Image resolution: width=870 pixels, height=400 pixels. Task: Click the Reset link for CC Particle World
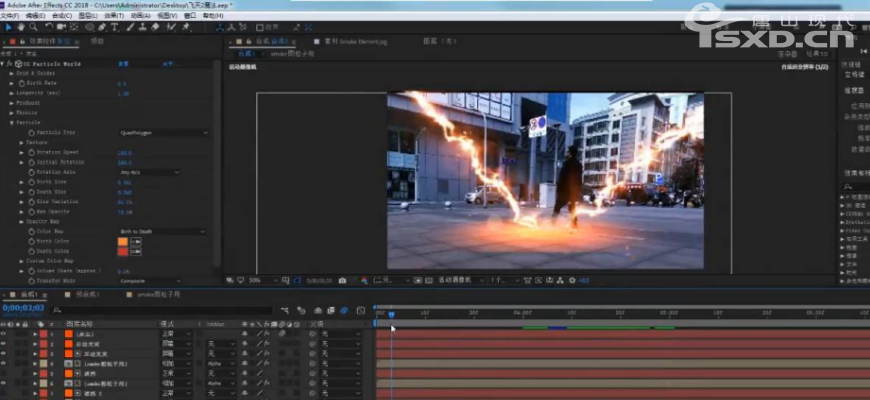tap(123, 64)
